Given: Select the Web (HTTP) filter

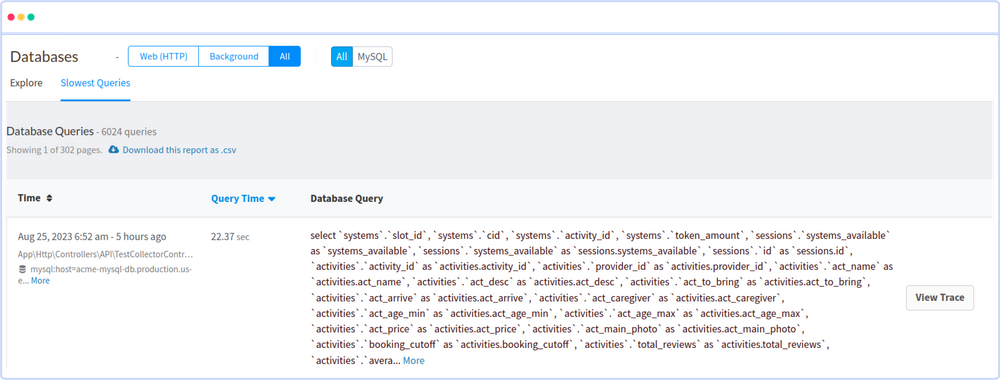Looking at the screenshot, I should pos(163,56).
